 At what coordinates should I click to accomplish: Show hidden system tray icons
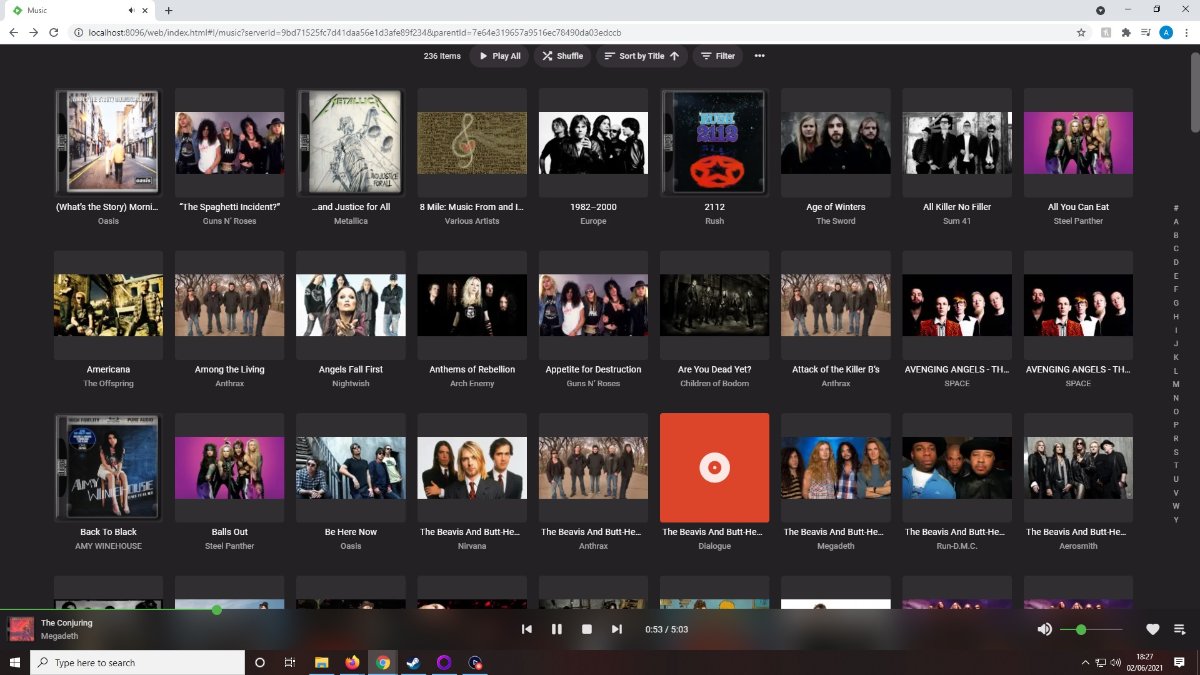coord(1085,662)
